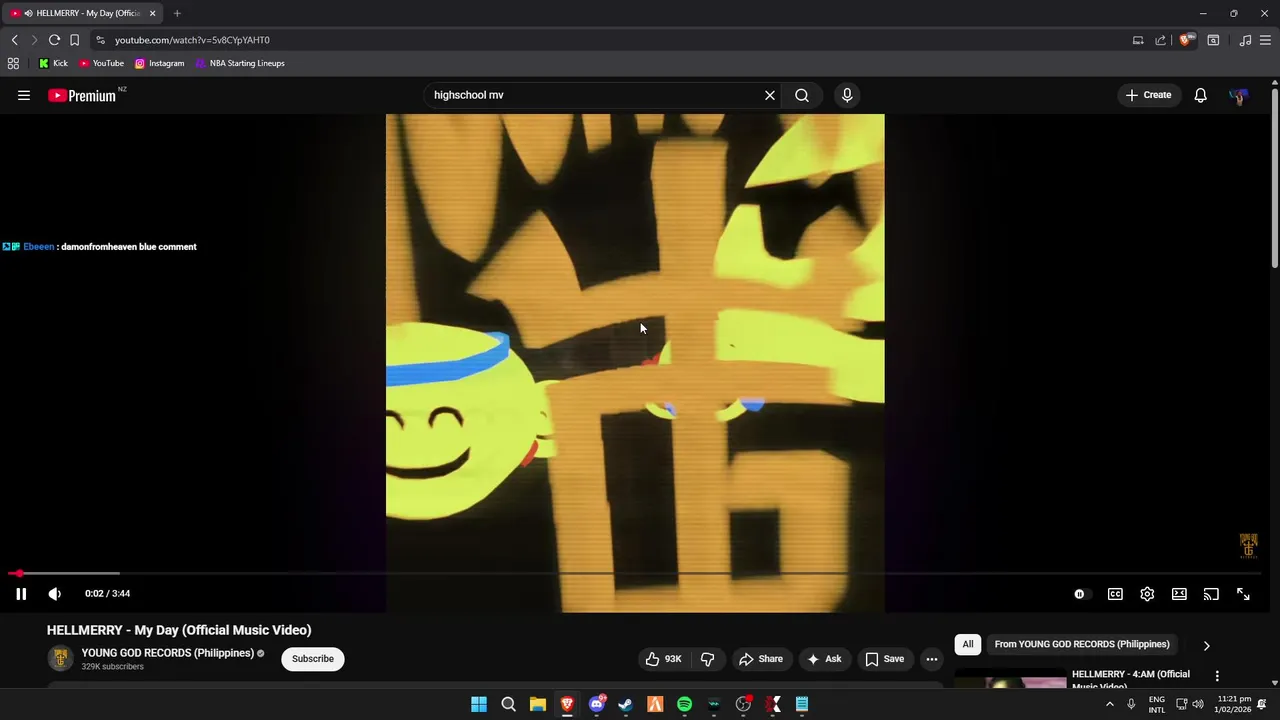Subscribe to YOUNG GOD RECORDS
This screenshot has height=720, width=1280.
coord(313,659)
